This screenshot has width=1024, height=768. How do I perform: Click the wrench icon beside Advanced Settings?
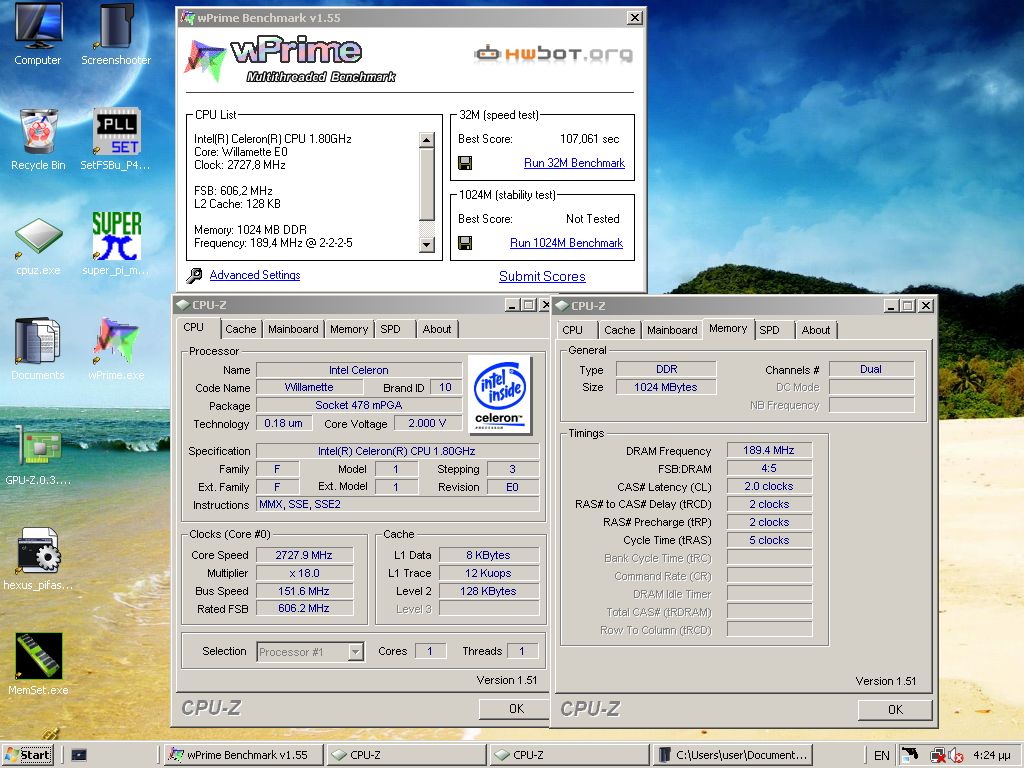(194, 276)
